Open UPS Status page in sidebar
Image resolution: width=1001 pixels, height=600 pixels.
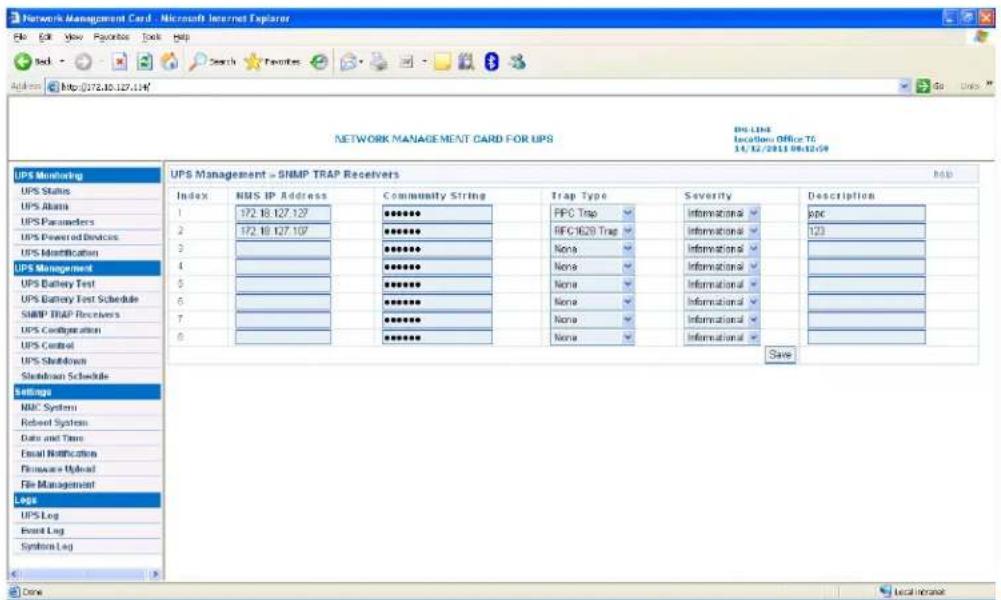(x=45, y=191)
